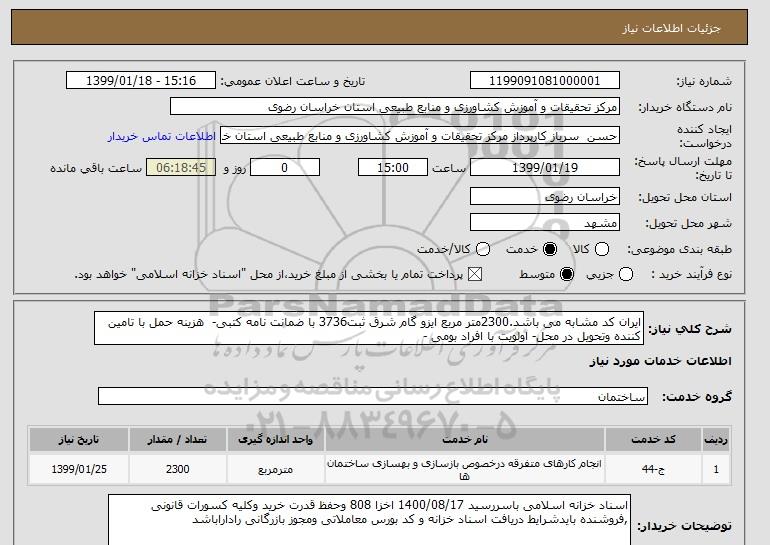Screen dimensions: 770x545
Task: Click the response deadline date 1399/01/19 field
Action: [545, 167]
